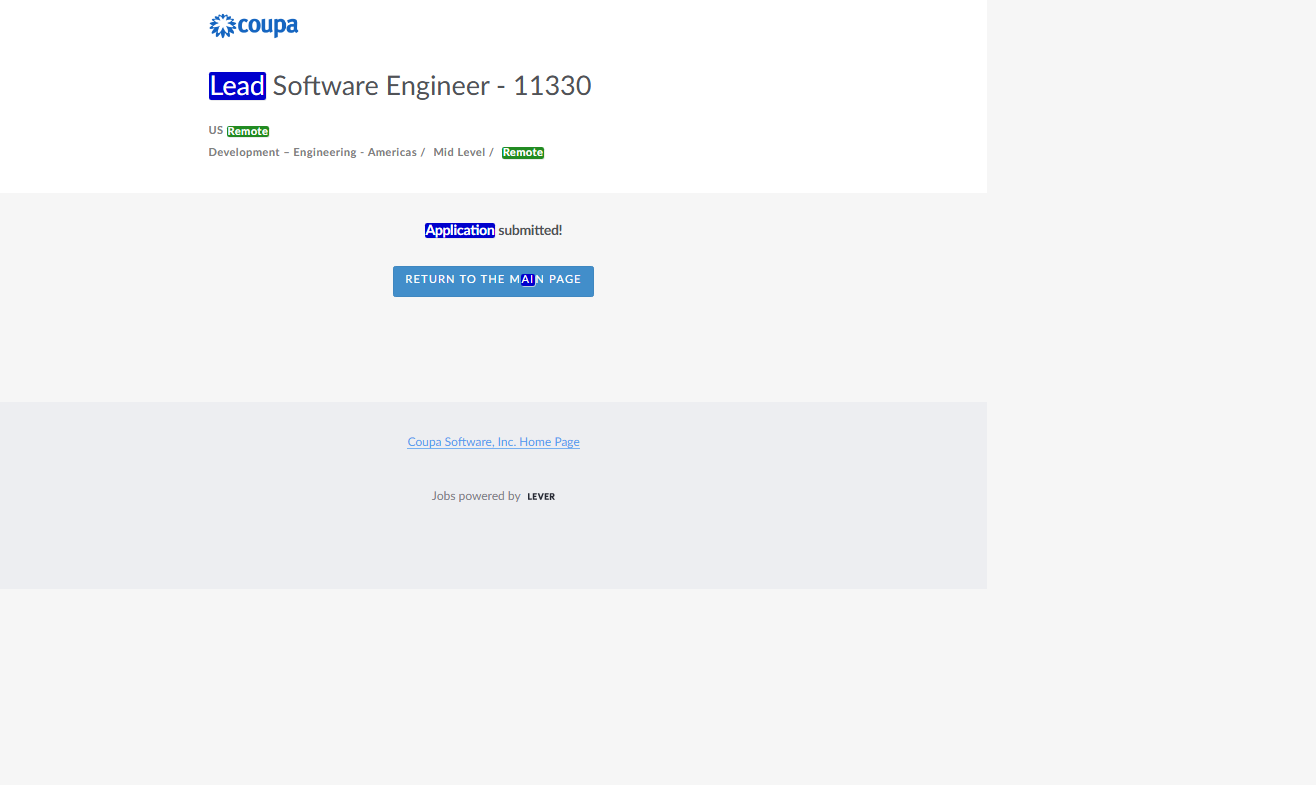Click the highlighted Application word
Viewport: 1316px width, 785px height.
(460, 231)
